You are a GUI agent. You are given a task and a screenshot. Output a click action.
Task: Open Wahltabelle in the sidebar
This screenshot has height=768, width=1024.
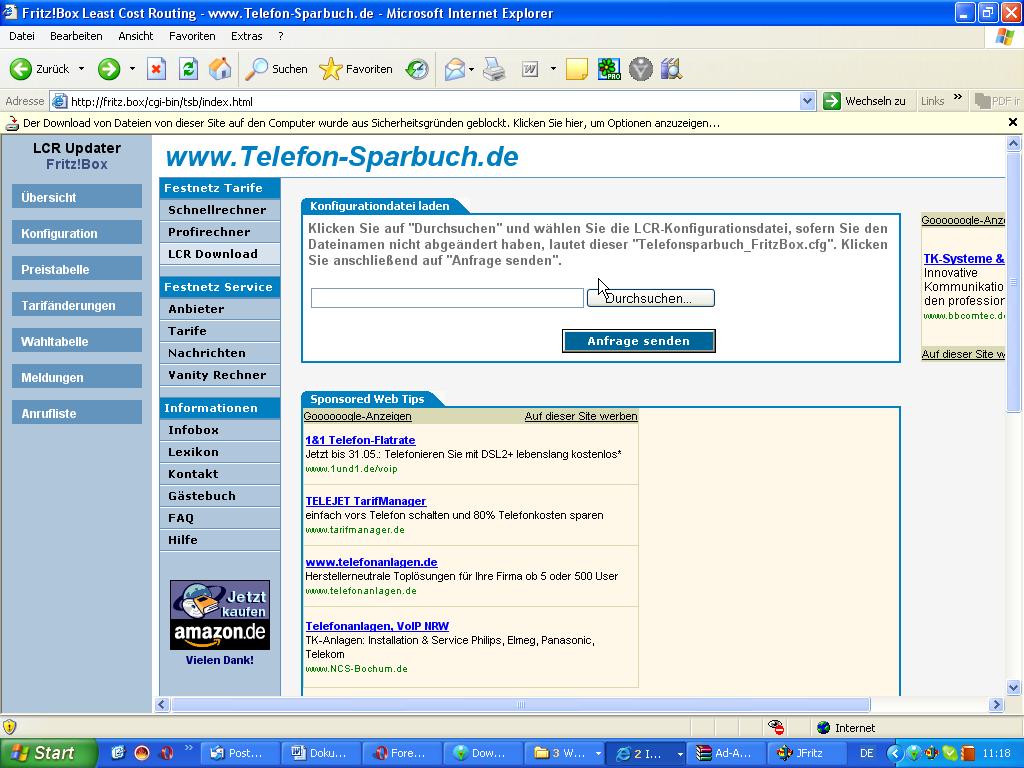[x=76, y=341]
